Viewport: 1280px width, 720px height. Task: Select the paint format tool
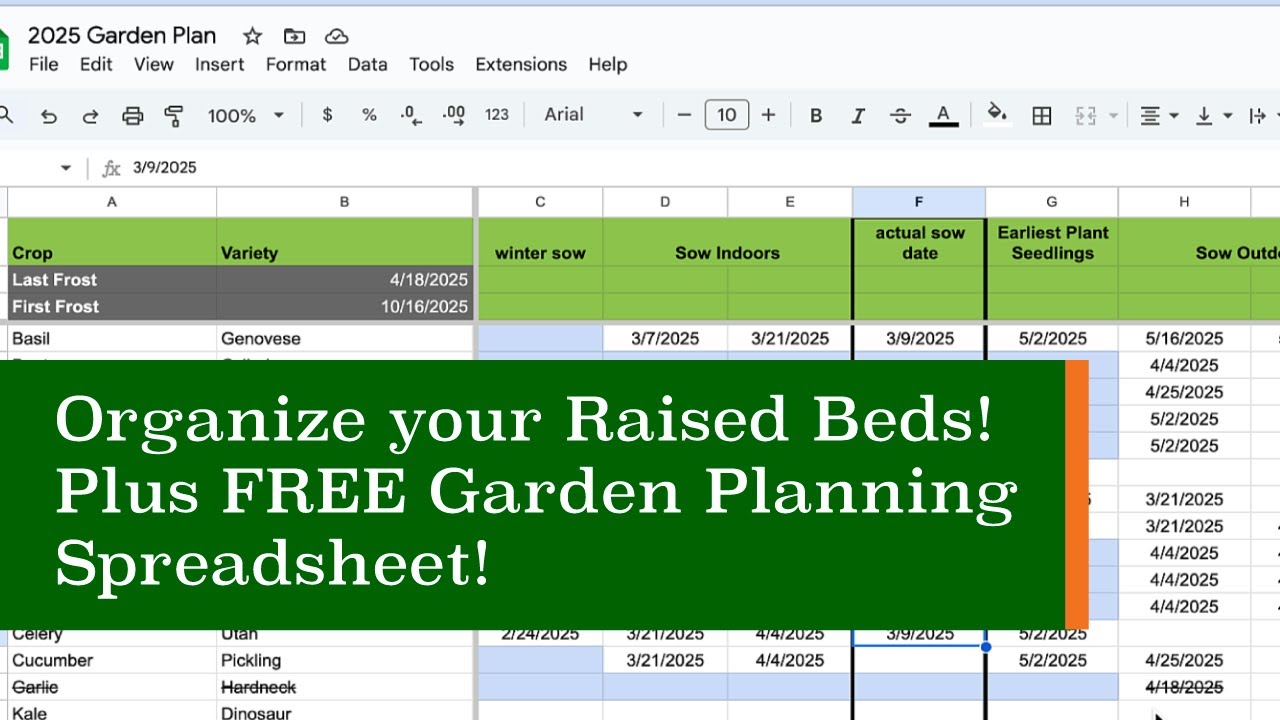[x=174, y=116]
